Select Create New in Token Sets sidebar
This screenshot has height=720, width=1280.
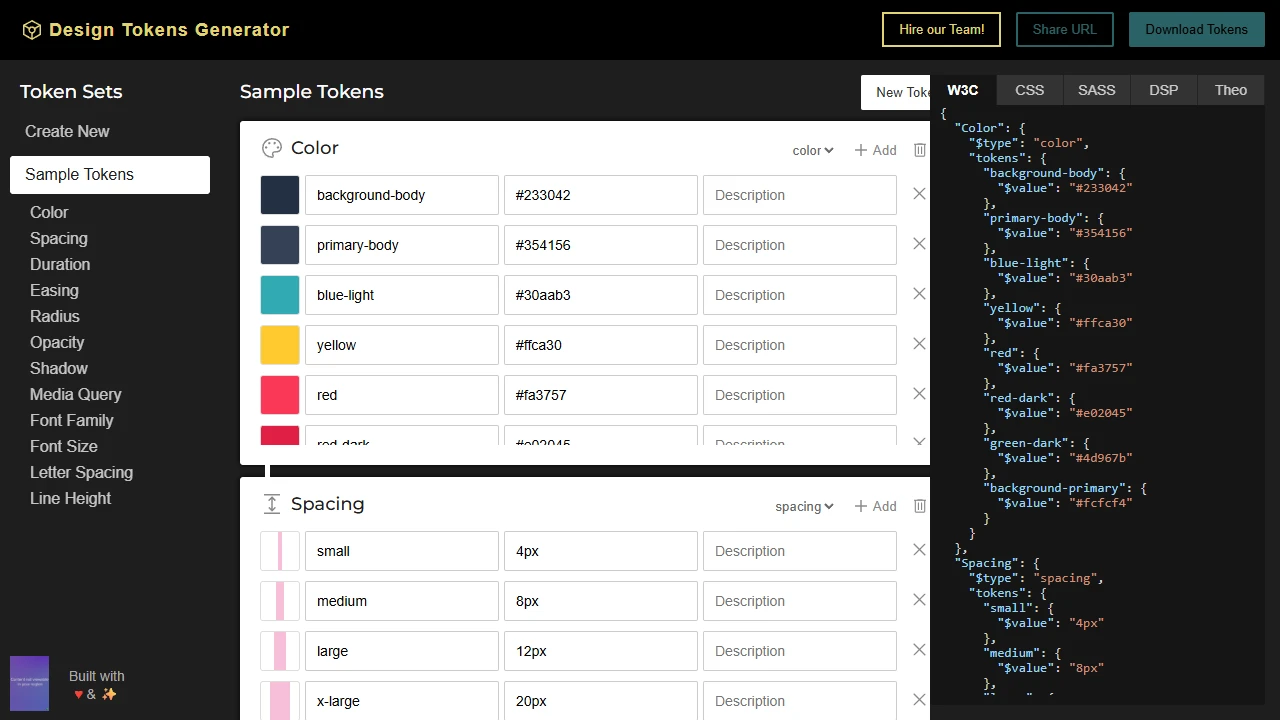(66, 131)
